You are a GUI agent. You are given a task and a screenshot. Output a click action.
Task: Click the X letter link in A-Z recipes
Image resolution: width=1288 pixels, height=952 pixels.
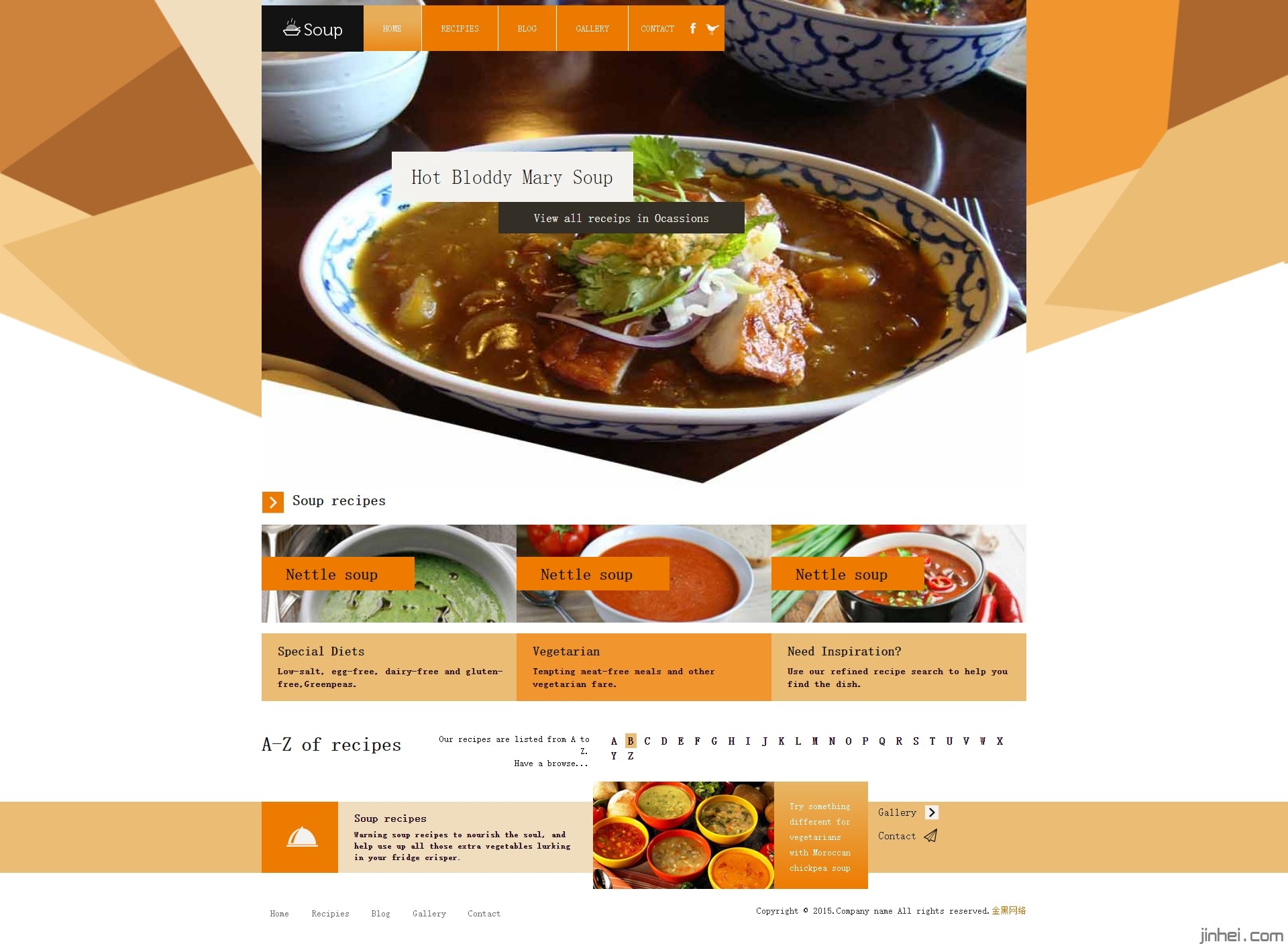click(x=1000, y=741)
